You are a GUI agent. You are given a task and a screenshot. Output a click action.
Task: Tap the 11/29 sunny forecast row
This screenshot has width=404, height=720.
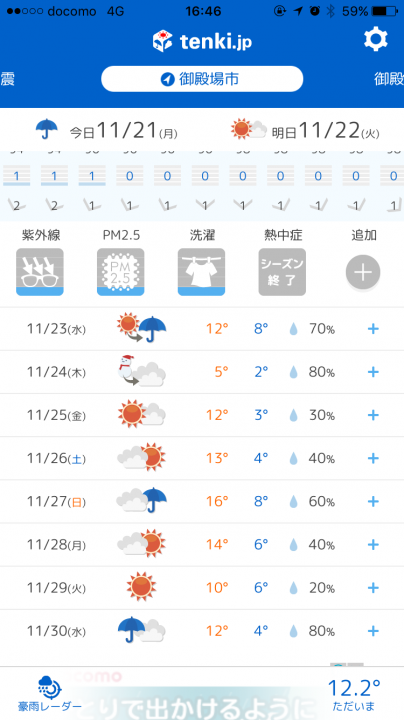tap(202, 588)
